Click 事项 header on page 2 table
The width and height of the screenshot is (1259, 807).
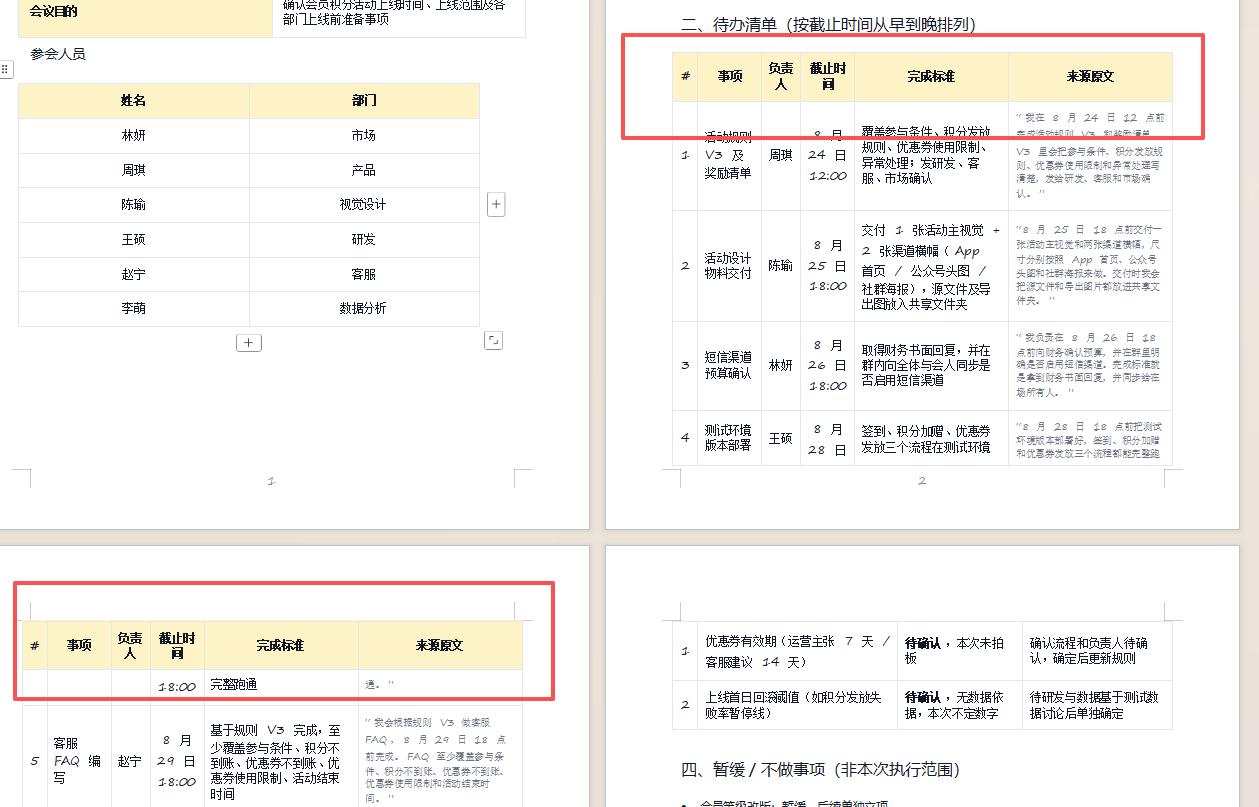[730, 76]
